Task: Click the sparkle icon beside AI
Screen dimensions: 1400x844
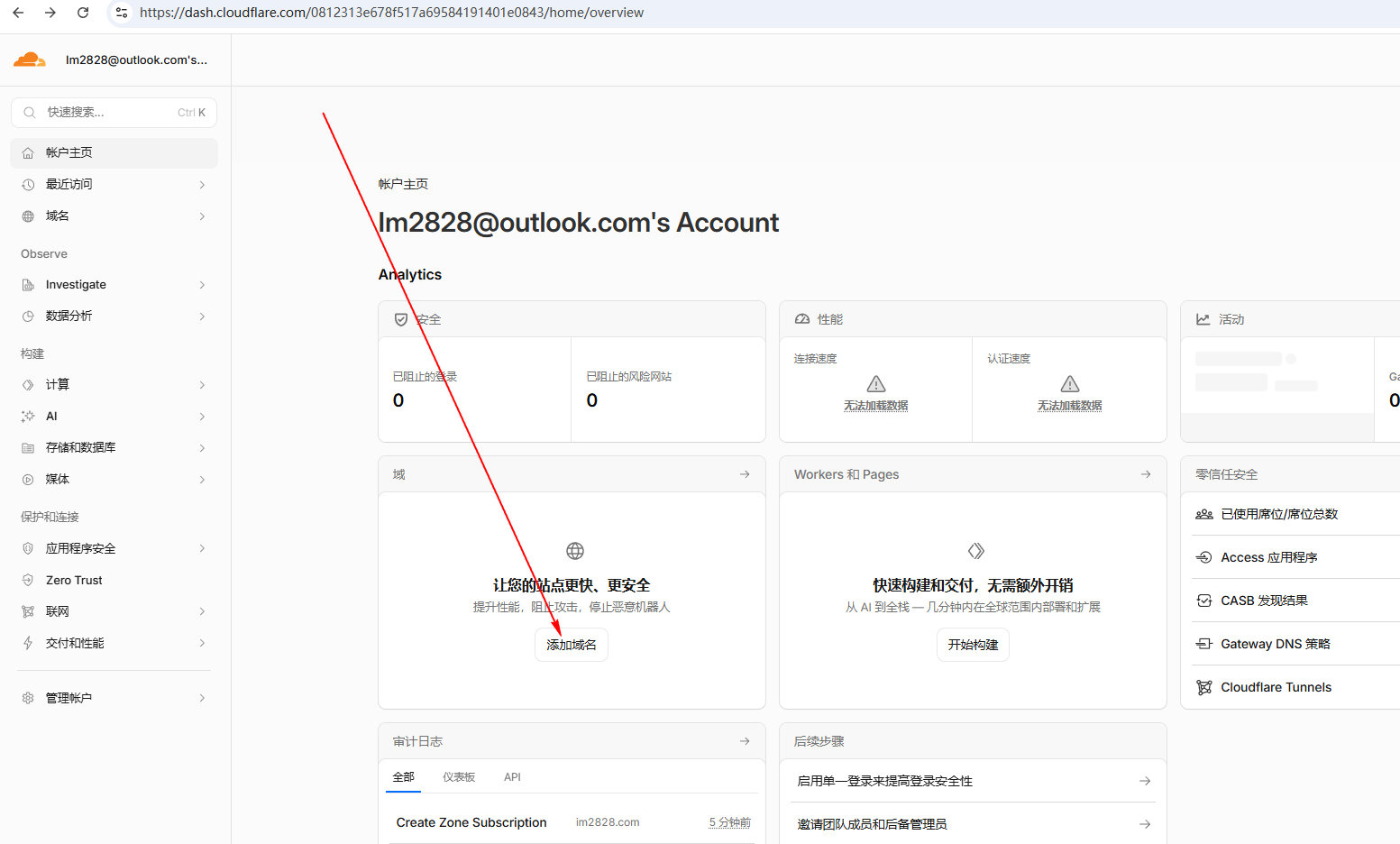Action: pos(28,417)
